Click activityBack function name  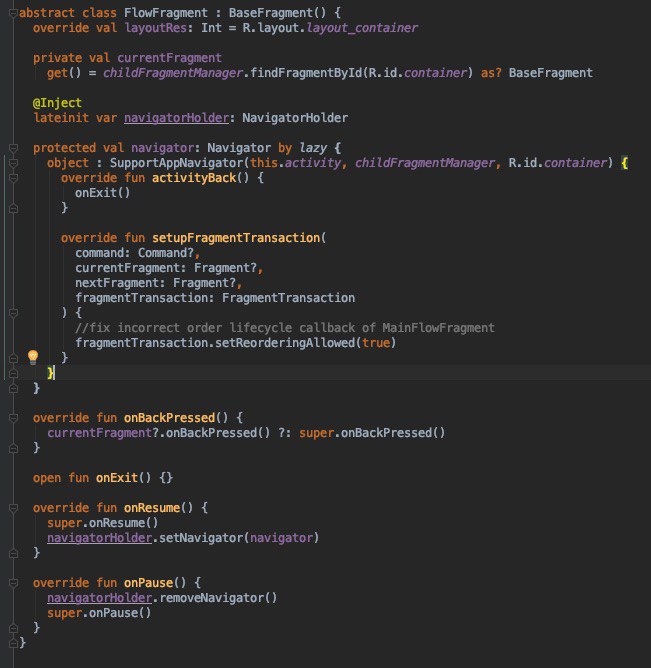point(194,178)
